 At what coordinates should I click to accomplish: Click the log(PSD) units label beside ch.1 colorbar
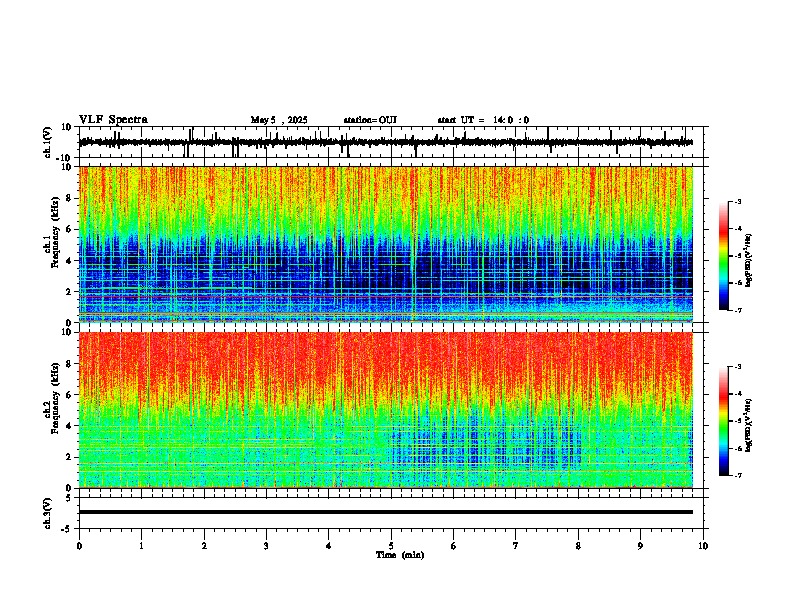[749, 261]
